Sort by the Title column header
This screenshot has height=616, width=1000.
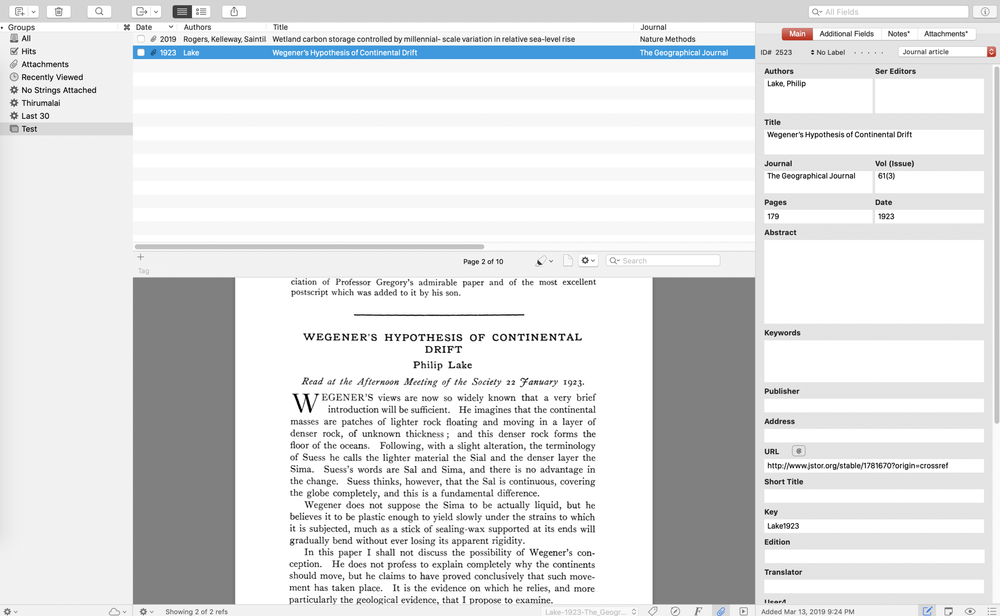(x=451, y=27)
